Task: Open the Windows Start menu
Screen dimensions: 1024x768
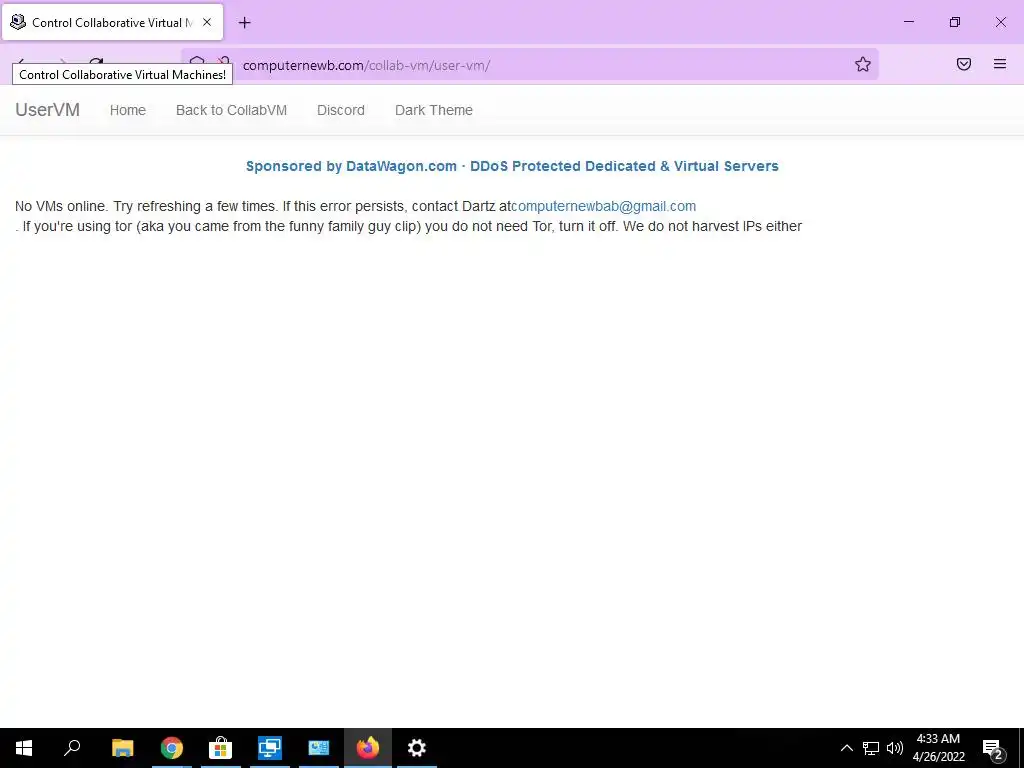Action: [24, 748]
